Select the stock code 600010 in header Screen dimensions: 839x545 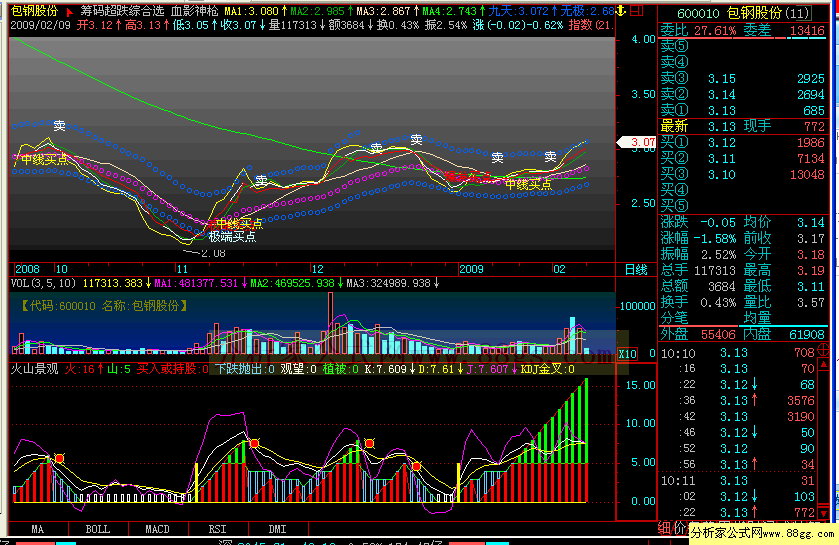[698, 13]
